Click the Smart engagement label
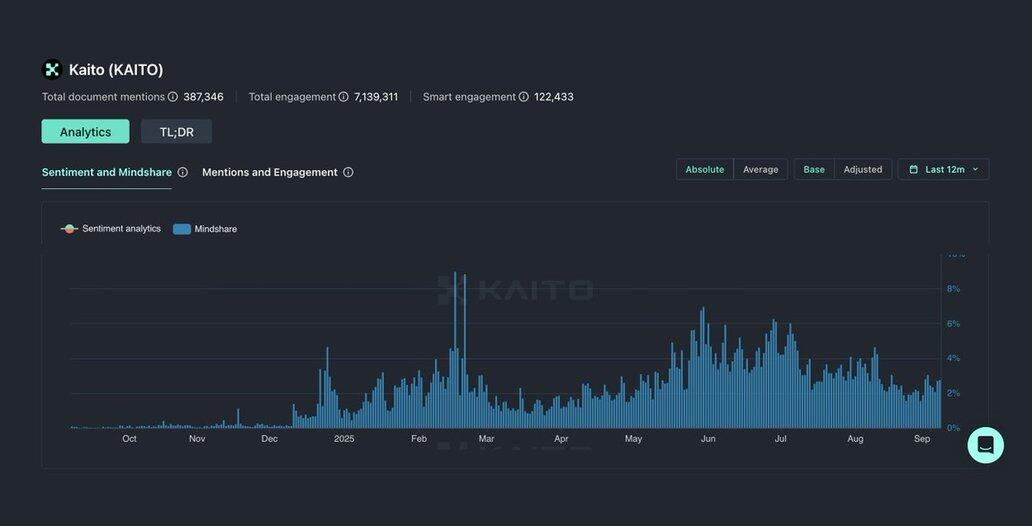 (469, 97)
